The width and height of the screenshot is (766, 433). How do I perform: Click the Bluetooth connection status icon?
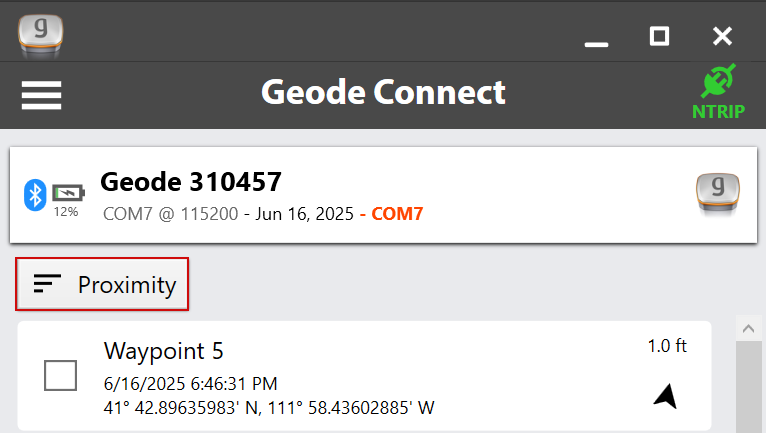tap(35, 194)
